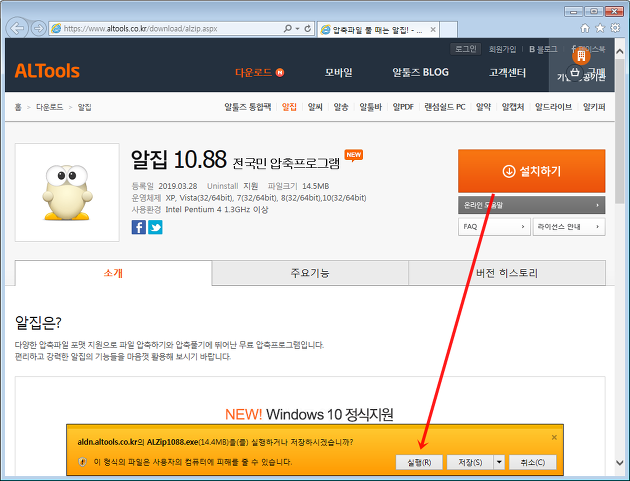Close the download notification bar

point(554,437)
